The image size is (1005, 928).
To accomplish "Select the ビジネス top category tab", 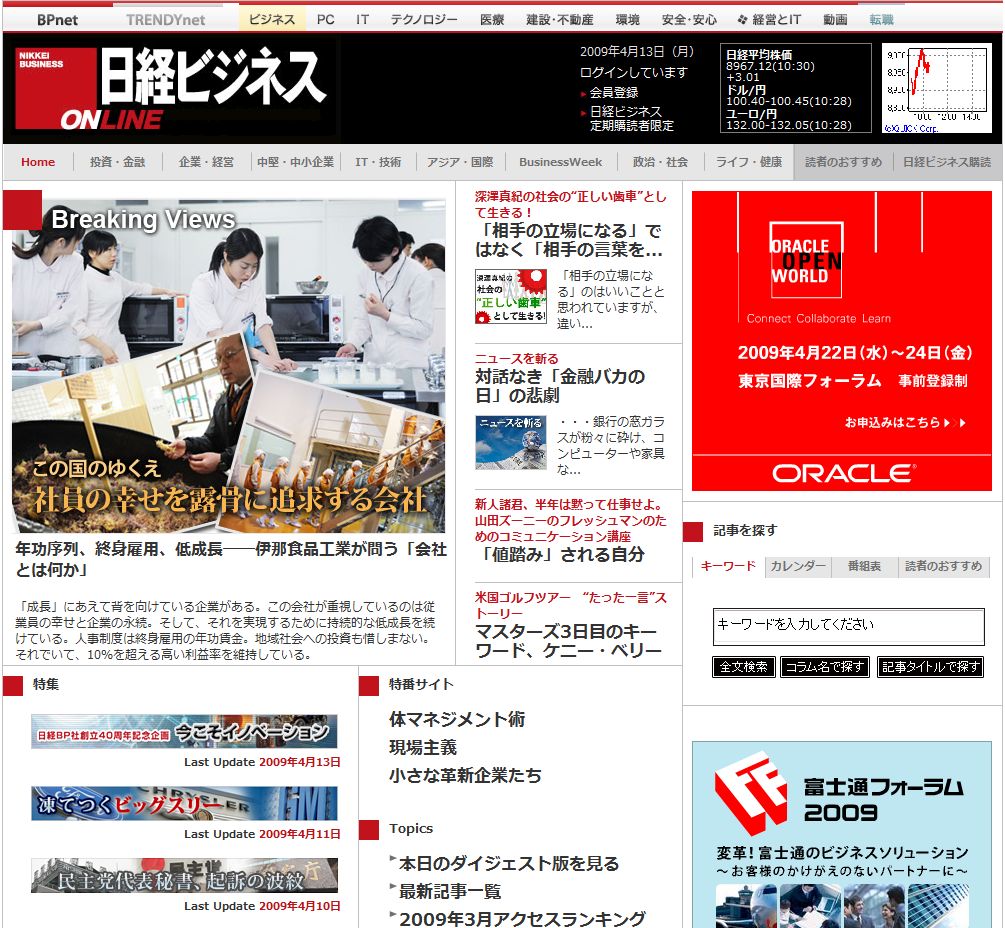I will pyautogui.click(x=272, y=19).
